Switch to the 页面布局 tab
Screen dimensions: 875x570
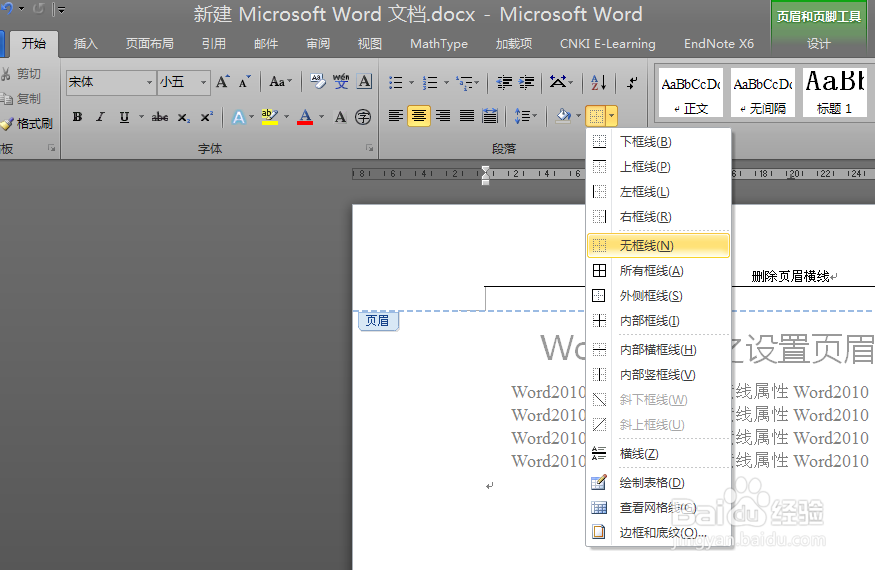click(150, 44)
